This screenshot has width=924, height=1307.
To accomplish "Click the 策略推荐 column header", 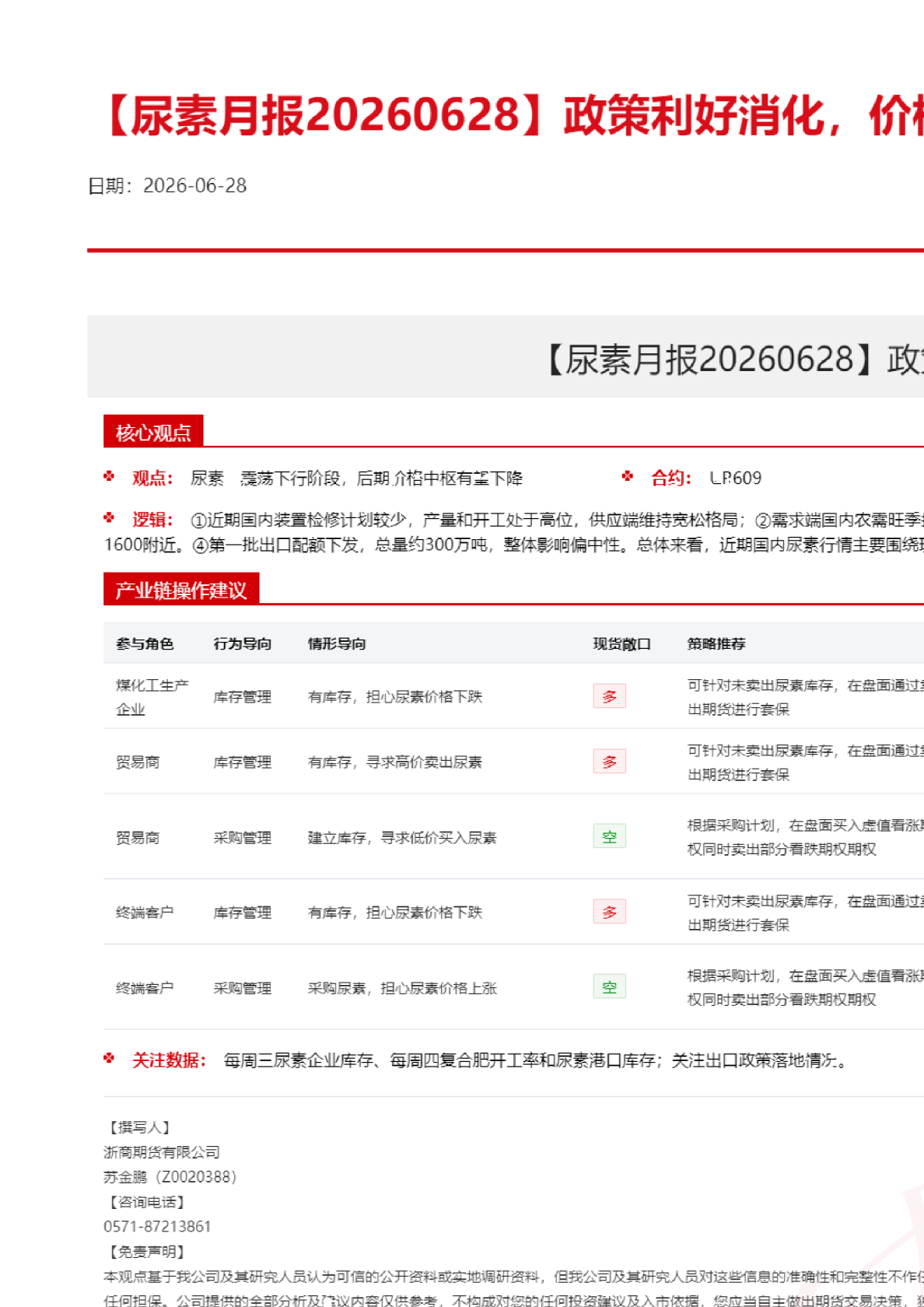I will 716,643.
